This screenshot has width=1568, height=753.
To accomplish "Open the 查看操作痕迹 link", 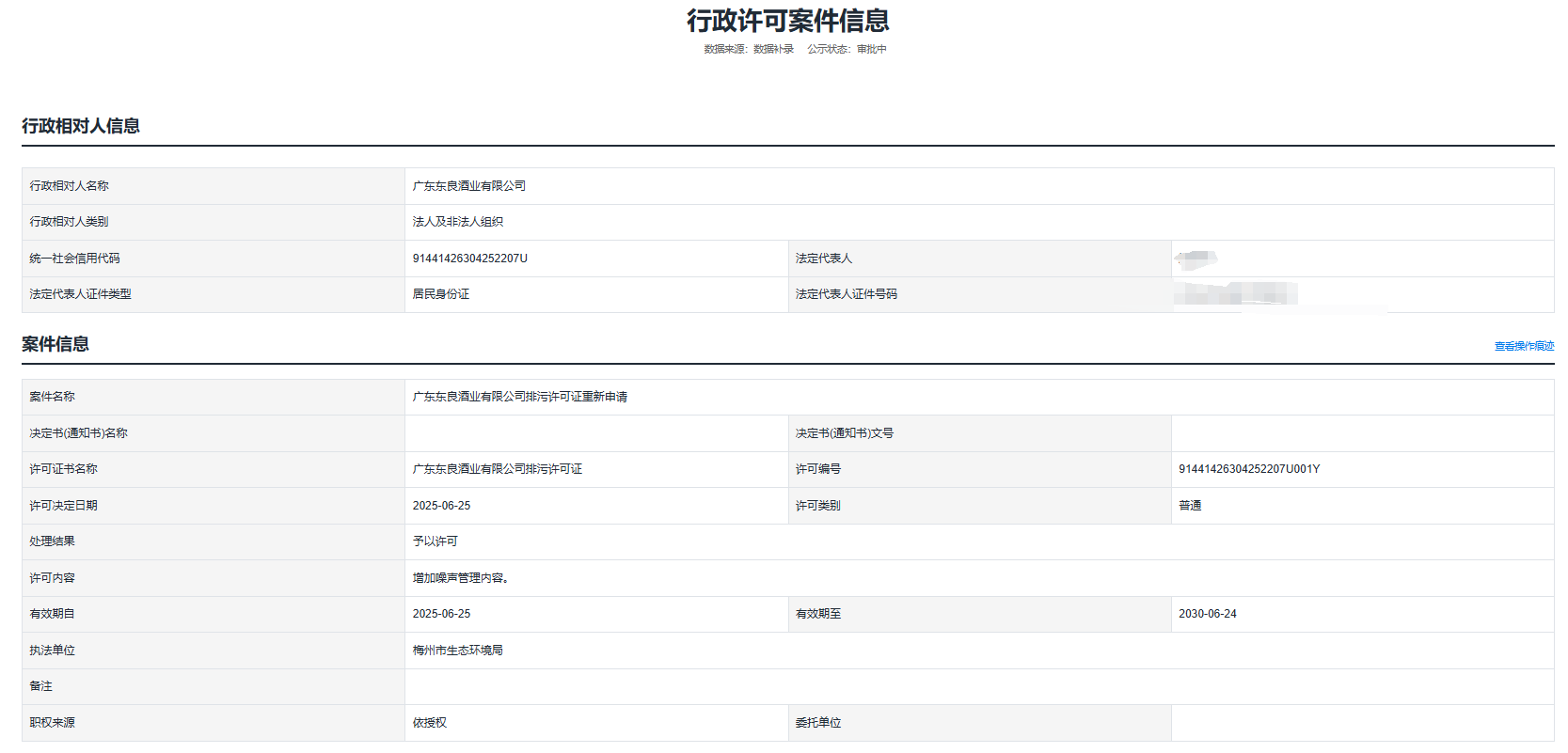I will click(1524, 346).
